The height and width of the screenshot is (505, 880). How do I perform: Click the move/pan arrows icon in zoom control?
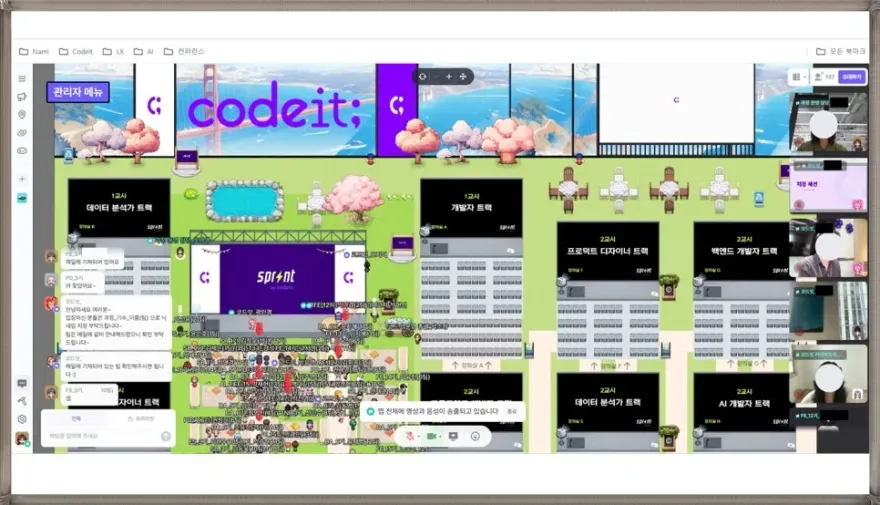463,76
